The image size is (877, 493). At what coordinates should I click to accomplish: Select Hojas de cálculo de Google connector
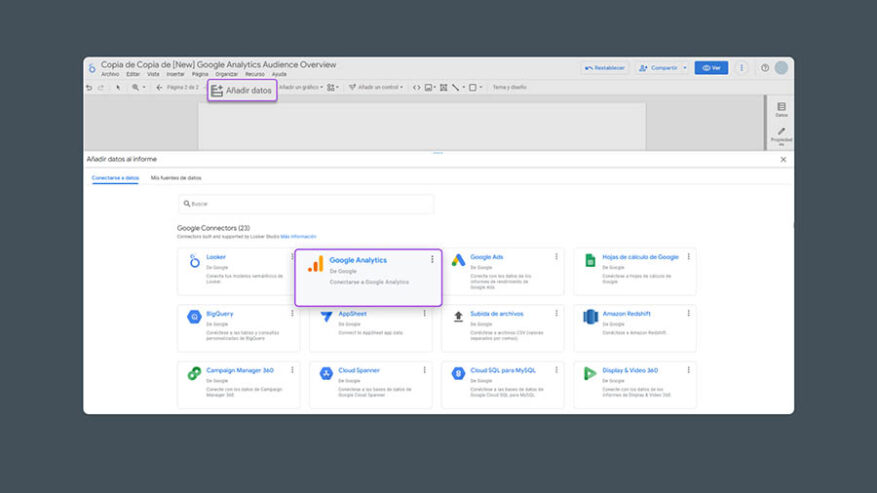click(x=634, y=271)
